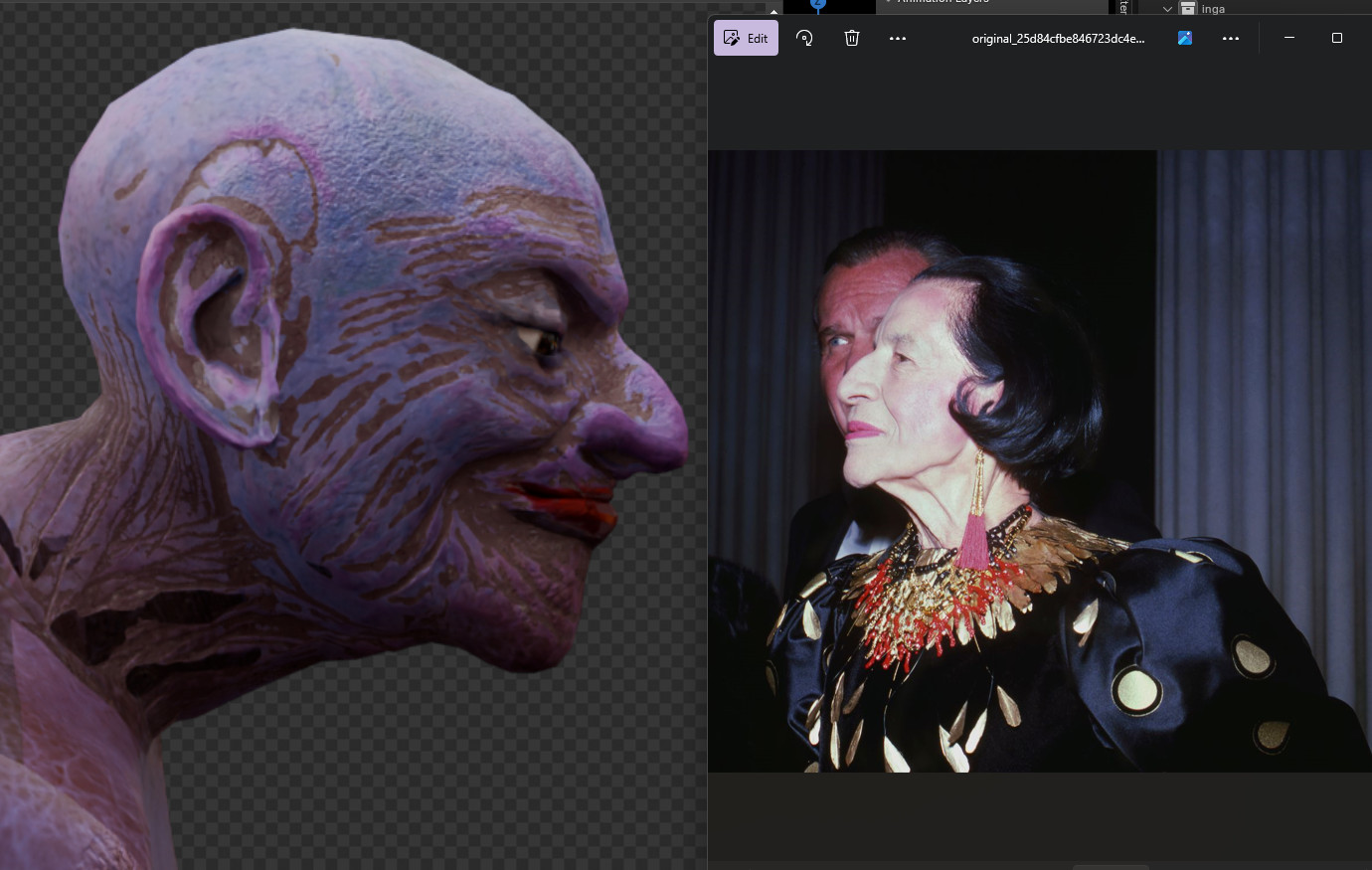The image size is (1372, 870).
Task: Click the Edit button in Photos
Action: coord(746,38)
